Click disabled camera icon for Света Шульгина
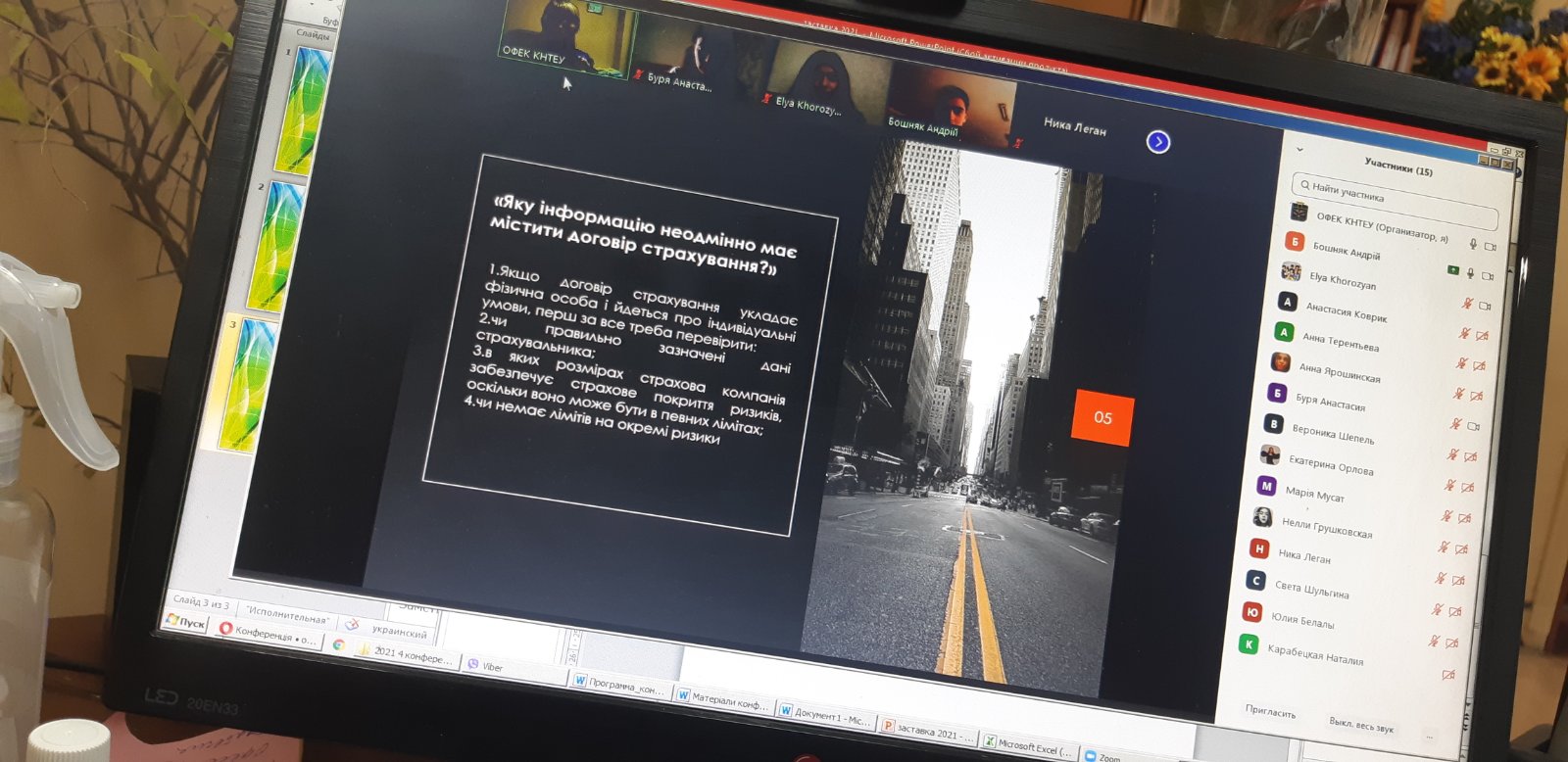The height and width of the screenshot is (762, 1568). point(1458,581)
